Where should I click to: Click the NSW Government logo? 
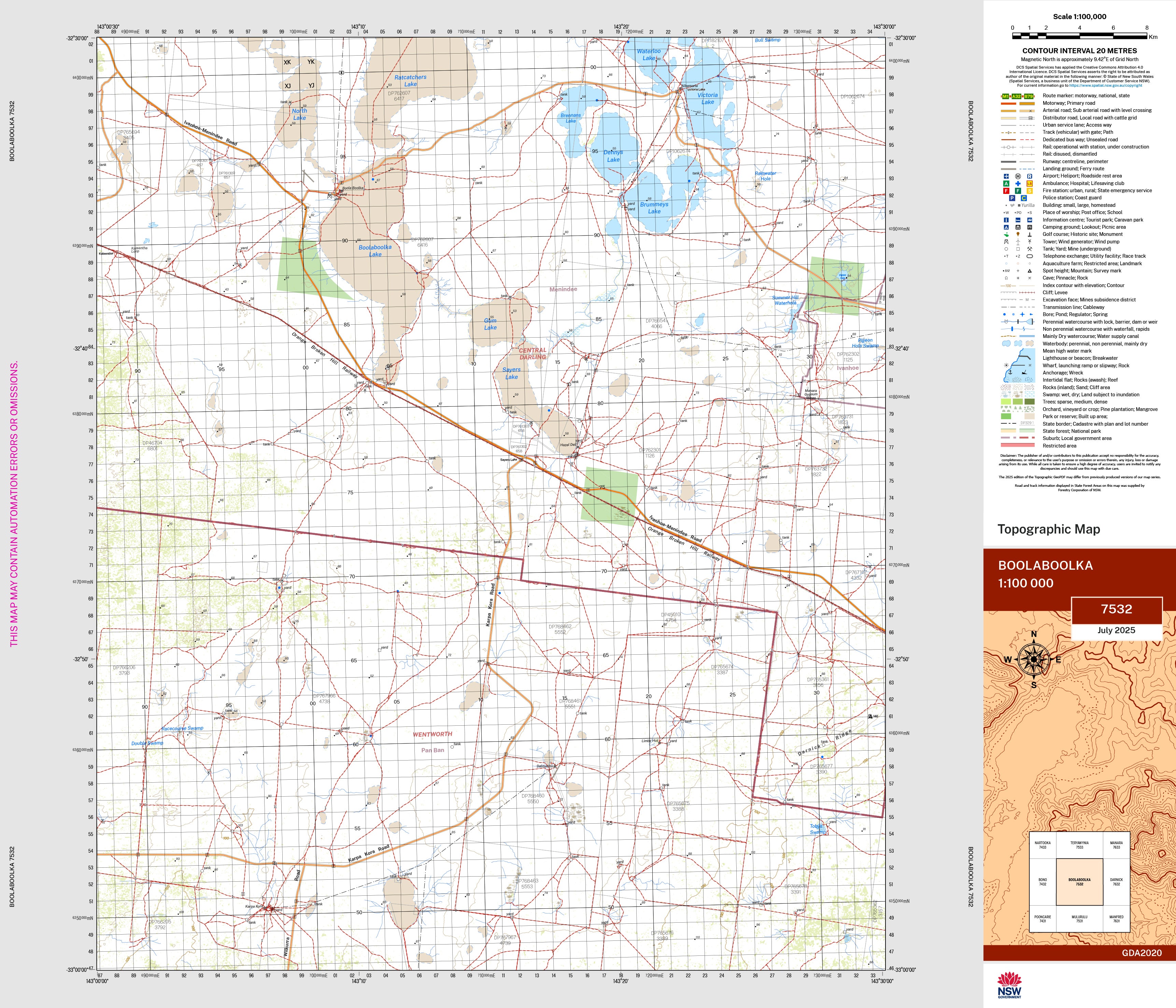pyautogui.click(x=1009, y=985)
